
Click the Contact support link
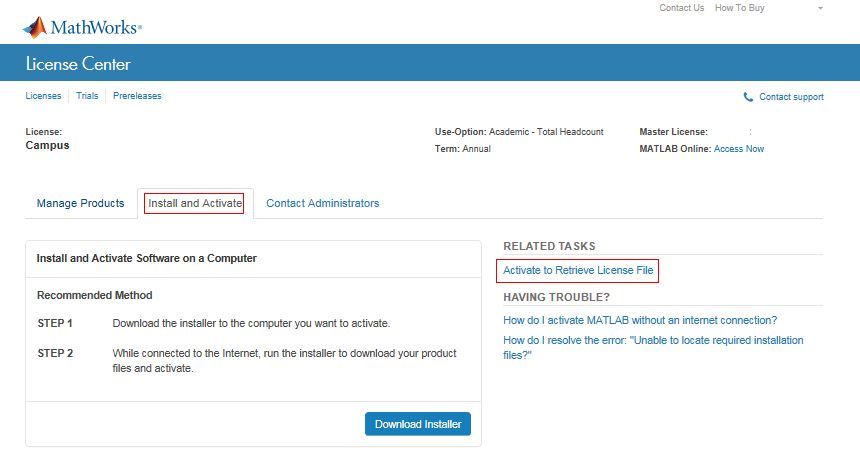tap(791, 97)
